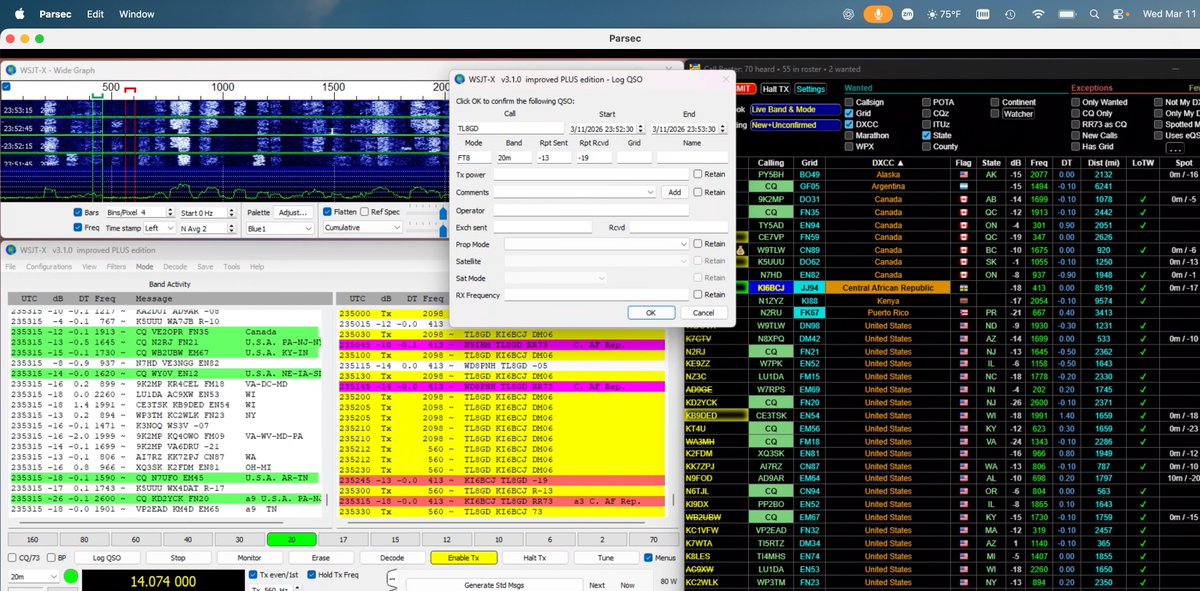Click Central African Republic roster entry
This screenshot has width=1200, height=591.
coord(886,287)
